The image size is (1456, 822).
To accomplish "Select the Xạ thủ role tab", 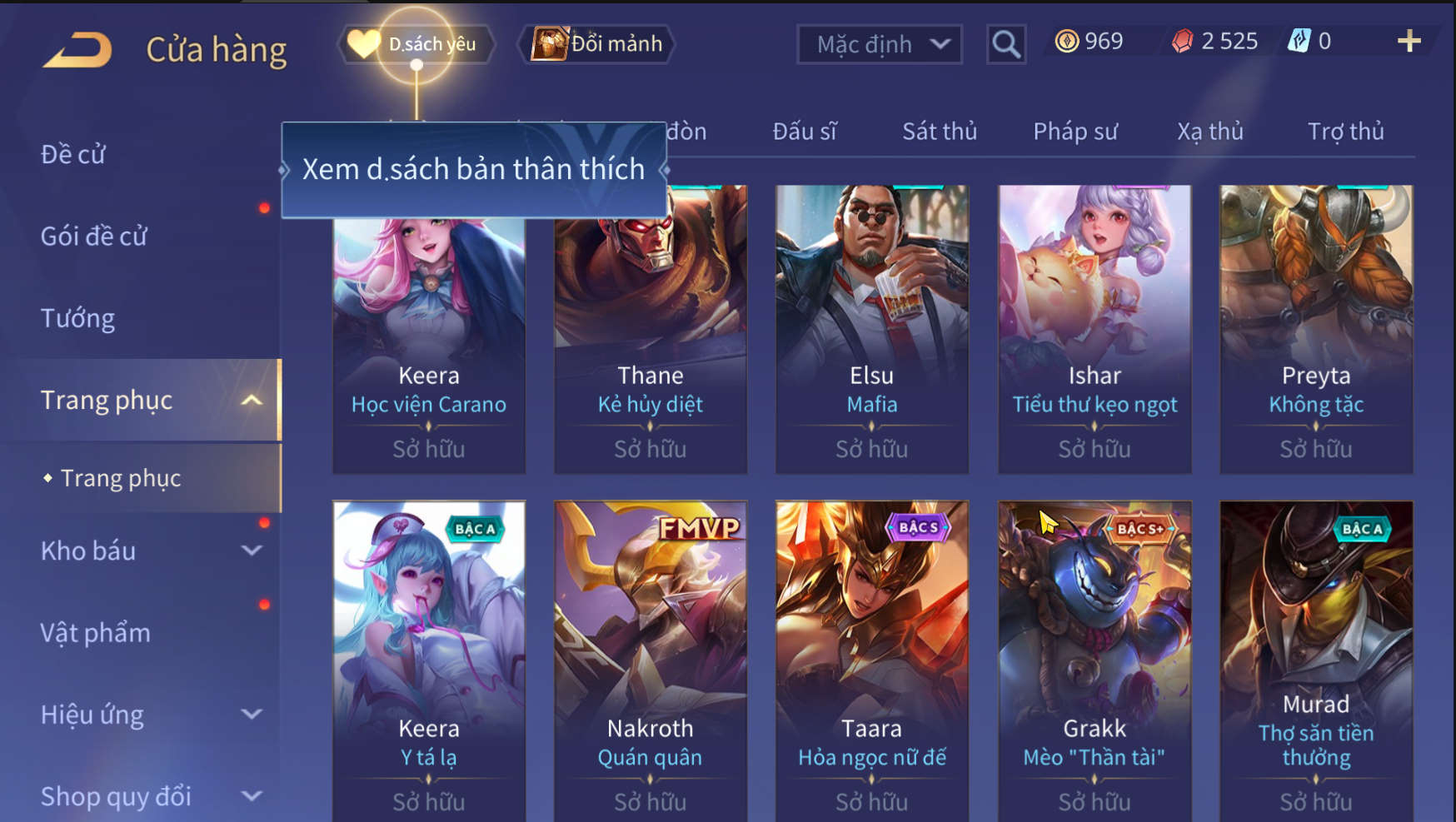I will pyautogui.click(x=1210, y=132).
